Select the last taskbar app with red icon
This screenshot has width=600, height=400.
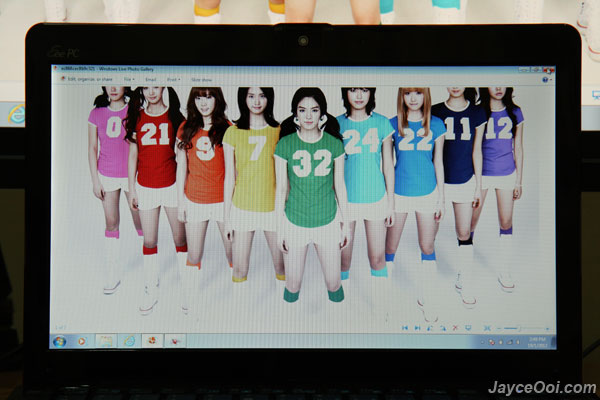(x=176, y=340)
